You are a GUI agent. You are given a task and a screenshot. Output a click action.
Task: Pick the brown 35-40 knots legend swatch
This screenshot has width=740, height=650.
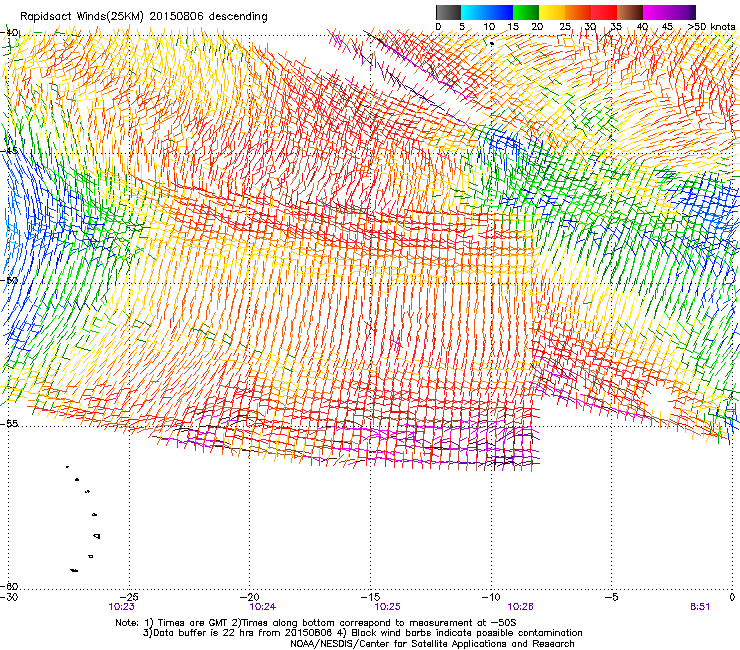[x=630, y=12]
